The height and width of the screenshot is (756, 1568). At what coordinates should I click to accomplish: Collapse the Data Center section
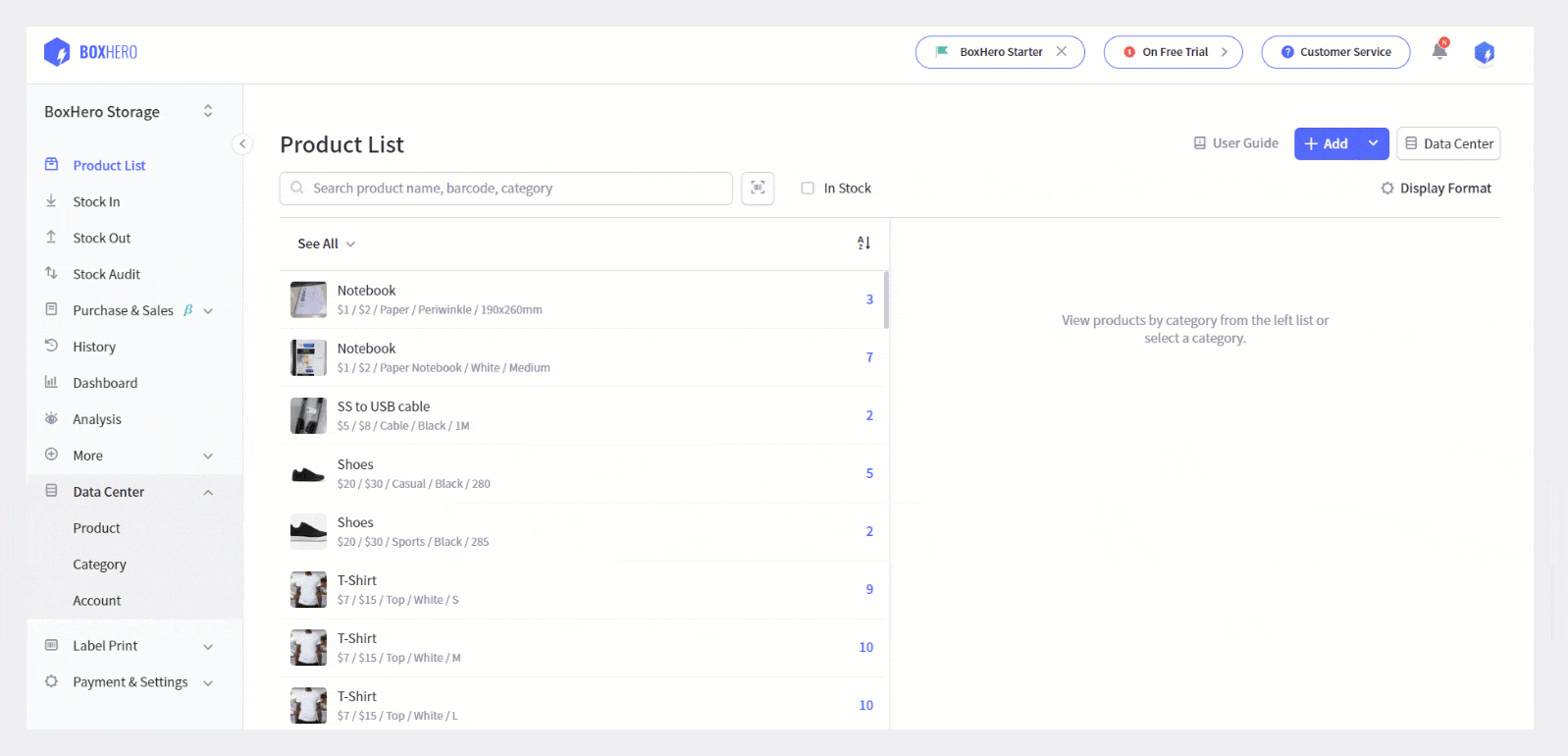(x=208, y=492)
